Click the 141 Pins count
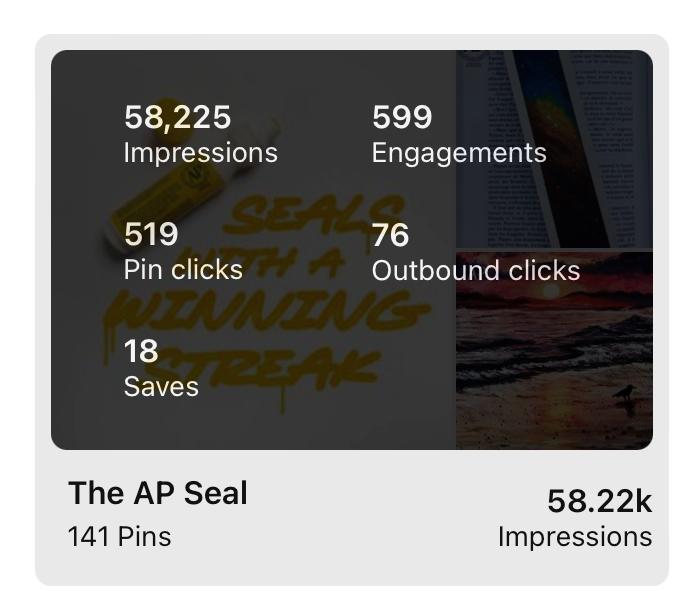The image size is (694, 616). coord(119,537)
